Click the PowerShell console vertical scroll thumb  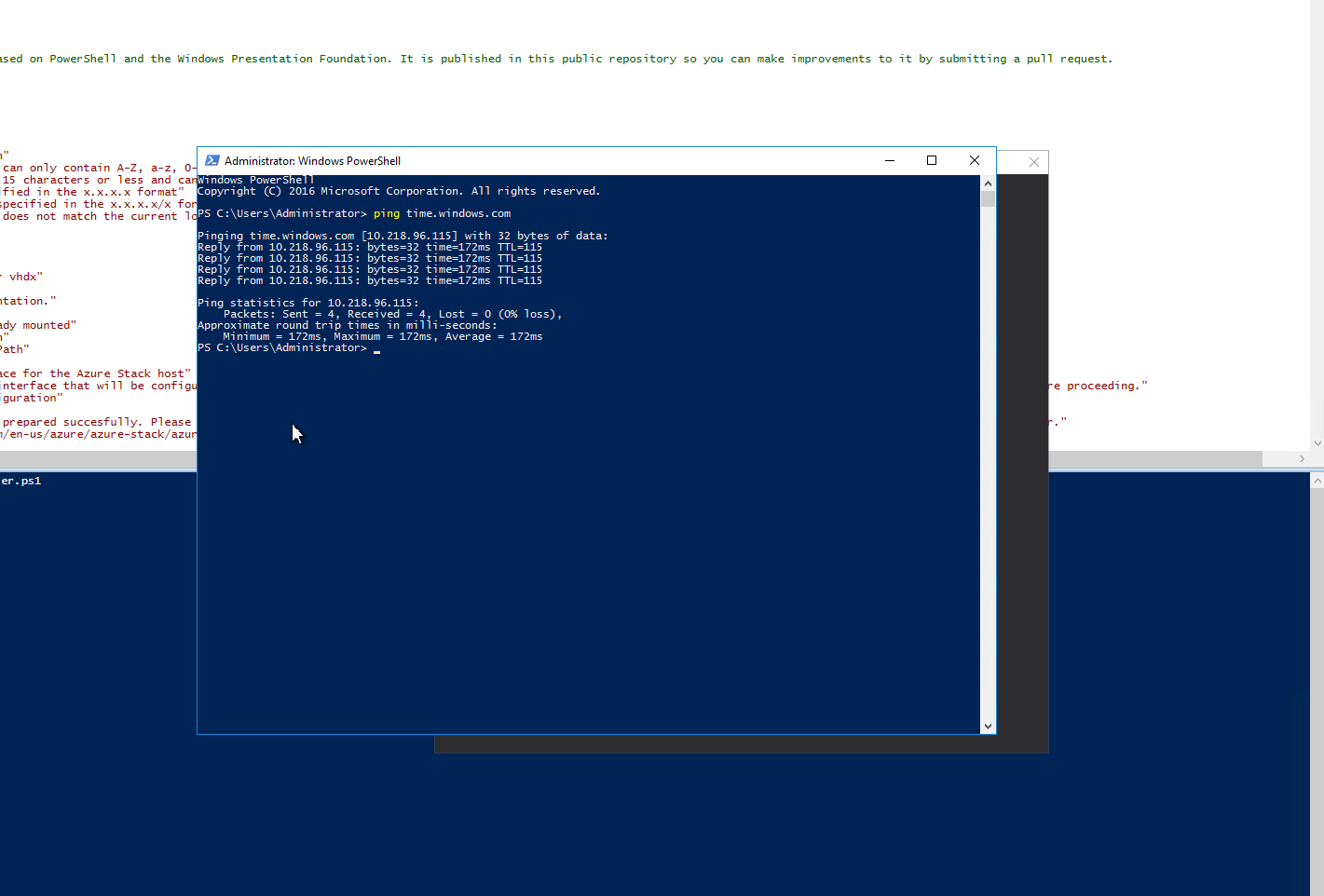(988, 198)
